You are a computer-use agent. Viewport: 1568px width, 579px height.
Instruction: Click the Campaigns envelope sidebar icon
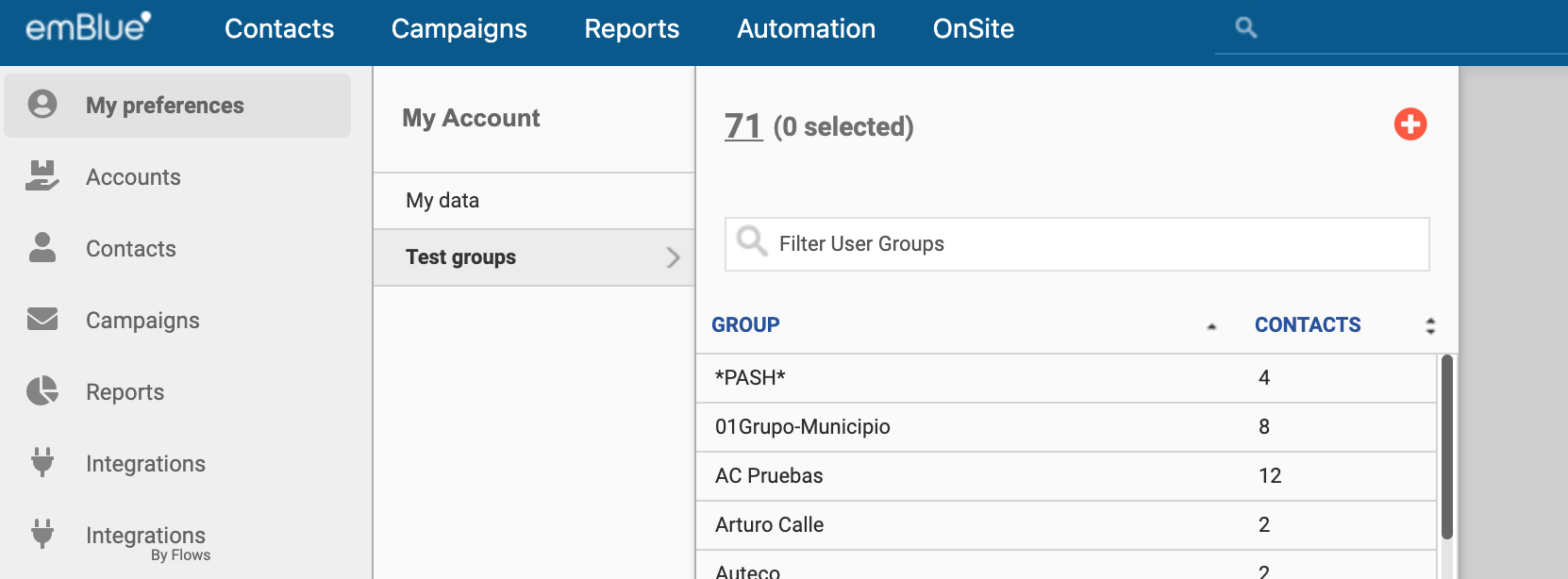[42, 320]
